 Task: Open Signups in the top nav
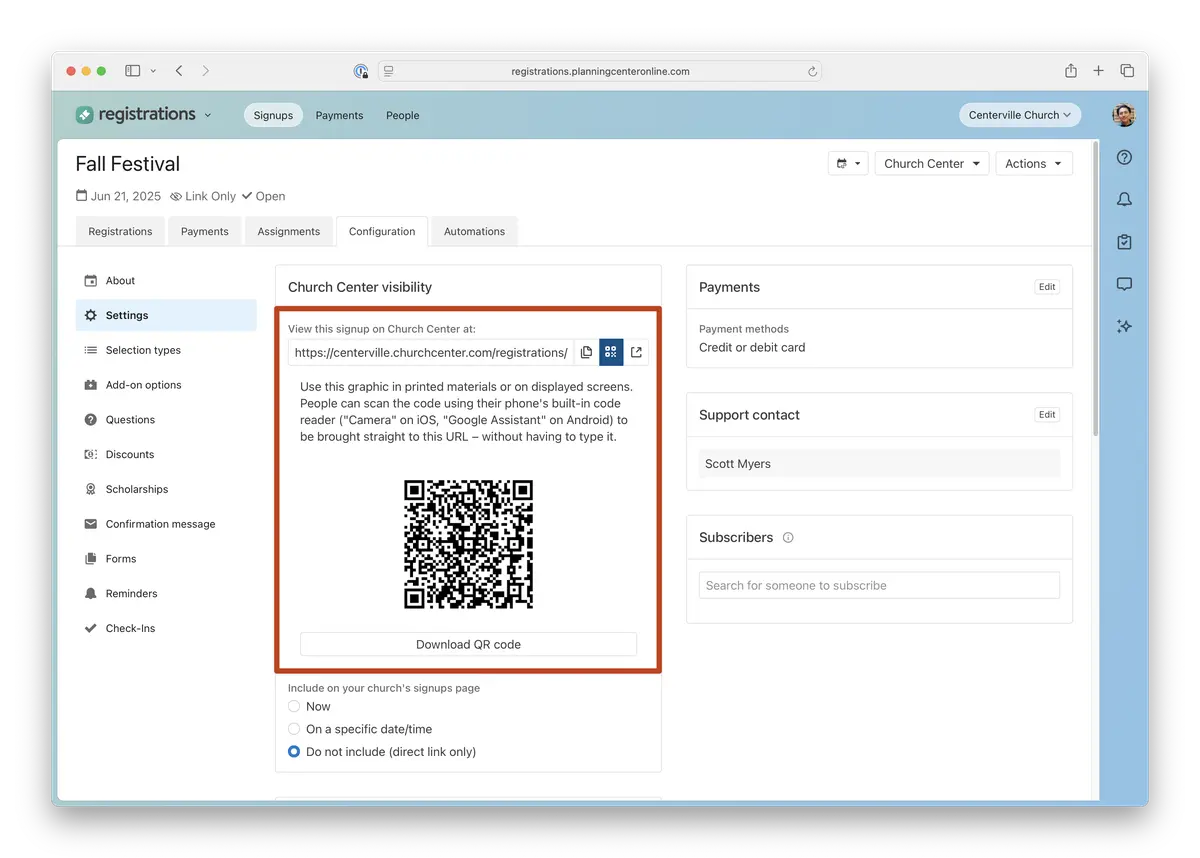273,115
